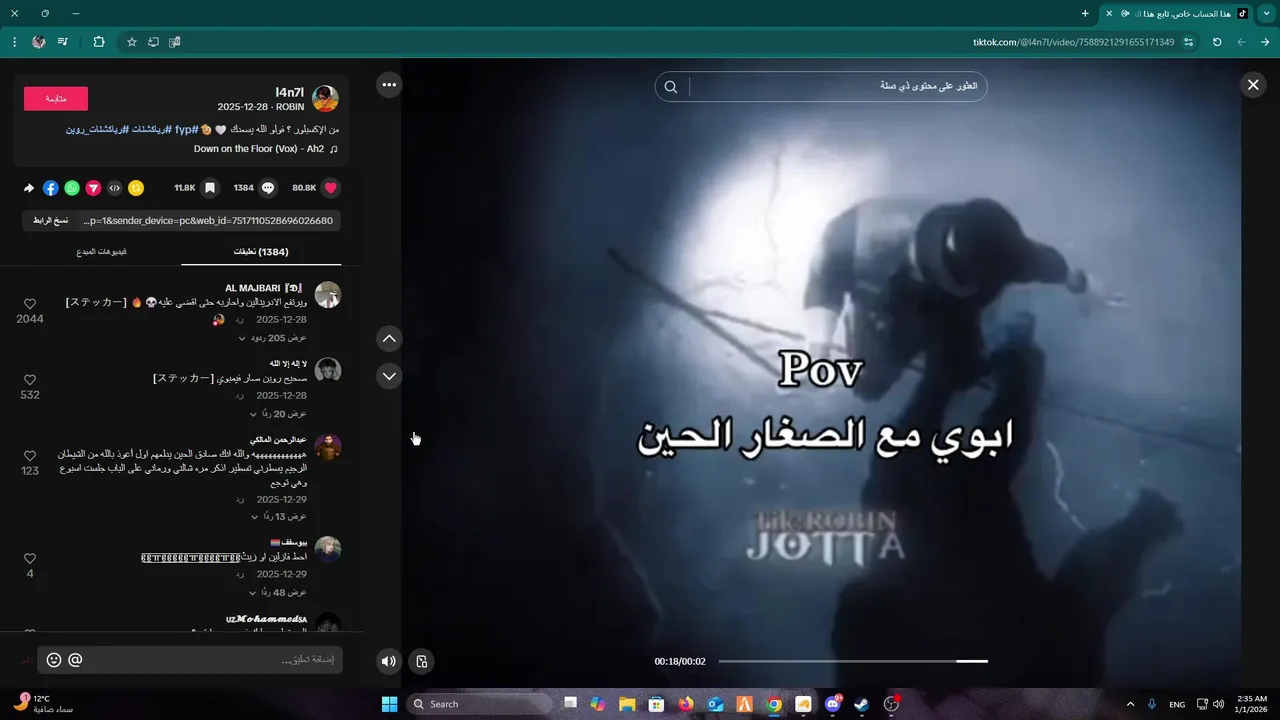Open a new browser tab
This screenshot has height=720, width=1280.
pos(1085,13)
